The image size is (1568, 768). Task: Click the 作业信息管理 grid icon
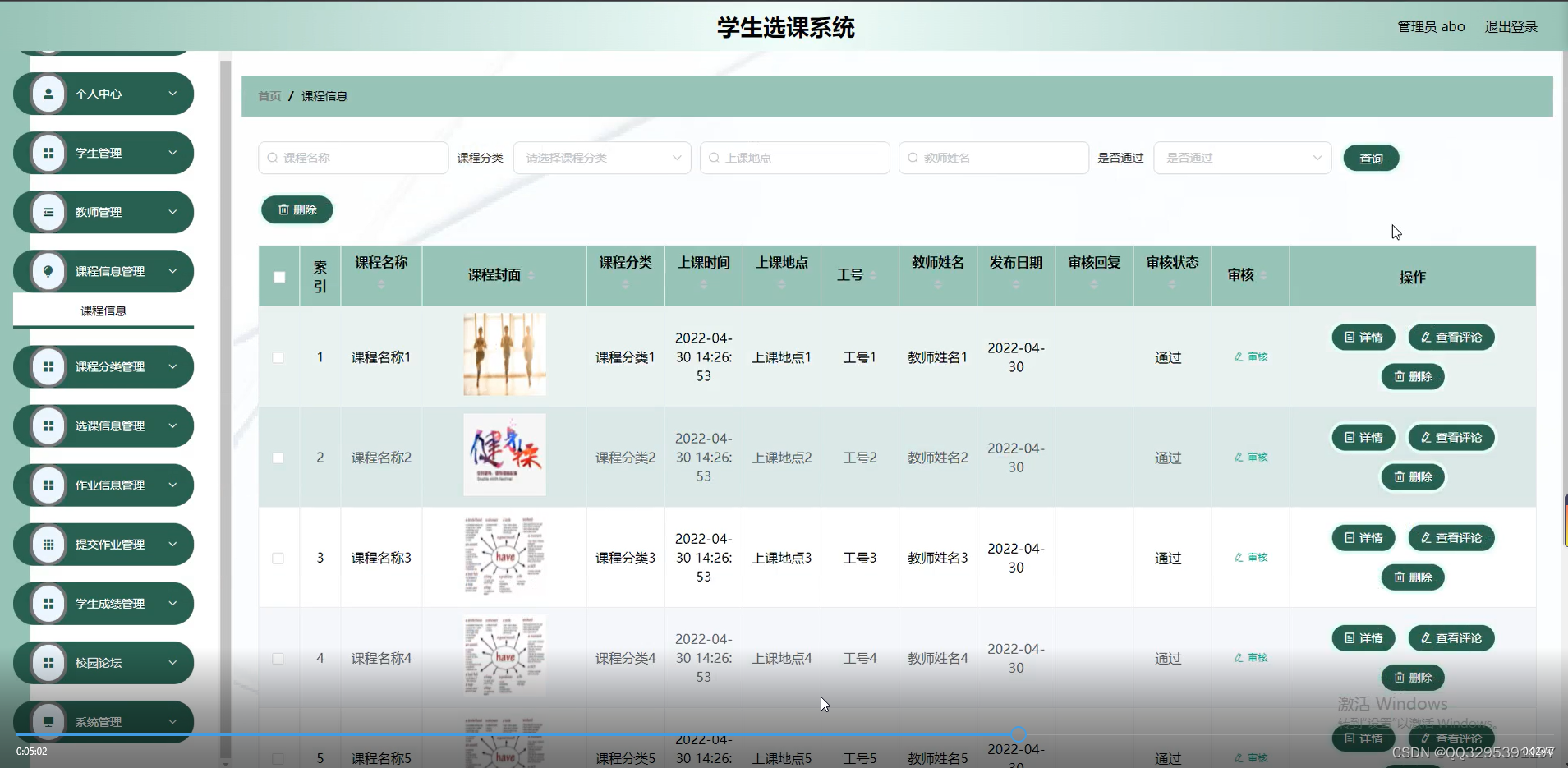[48, 485]
